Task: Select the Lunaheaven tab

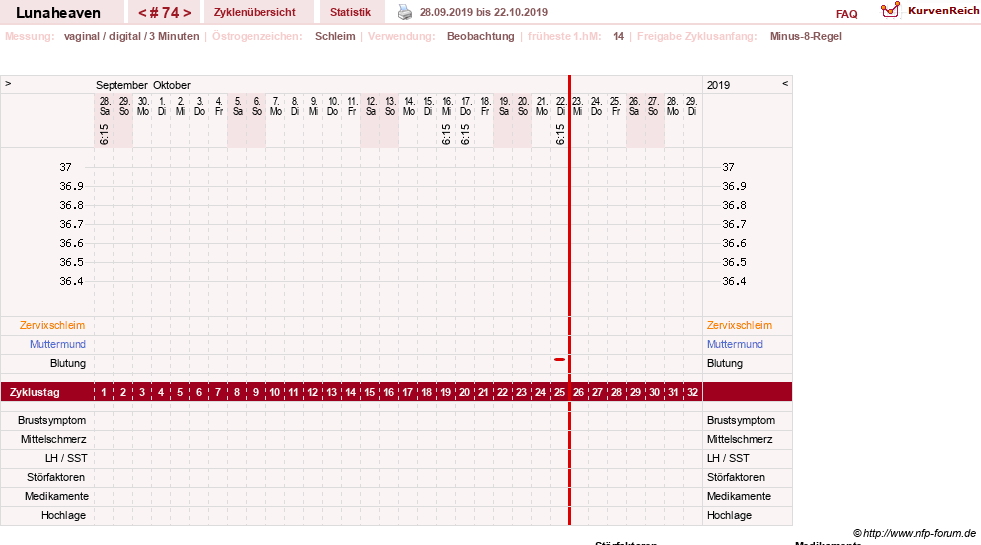Action: tap(58, 13)
